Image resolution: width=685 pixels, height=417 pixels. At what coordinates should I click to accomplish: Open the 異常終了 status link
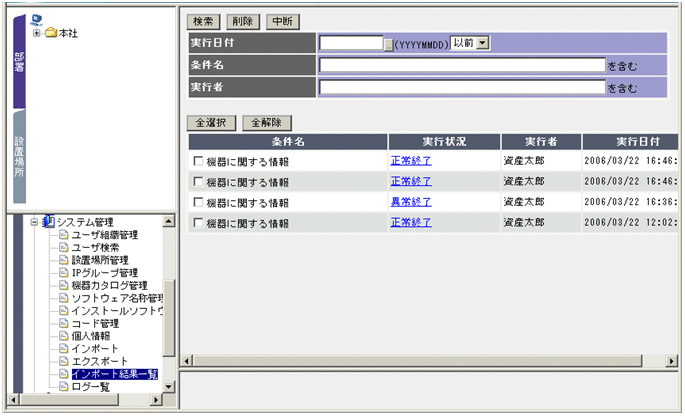(x=411, y=202)
